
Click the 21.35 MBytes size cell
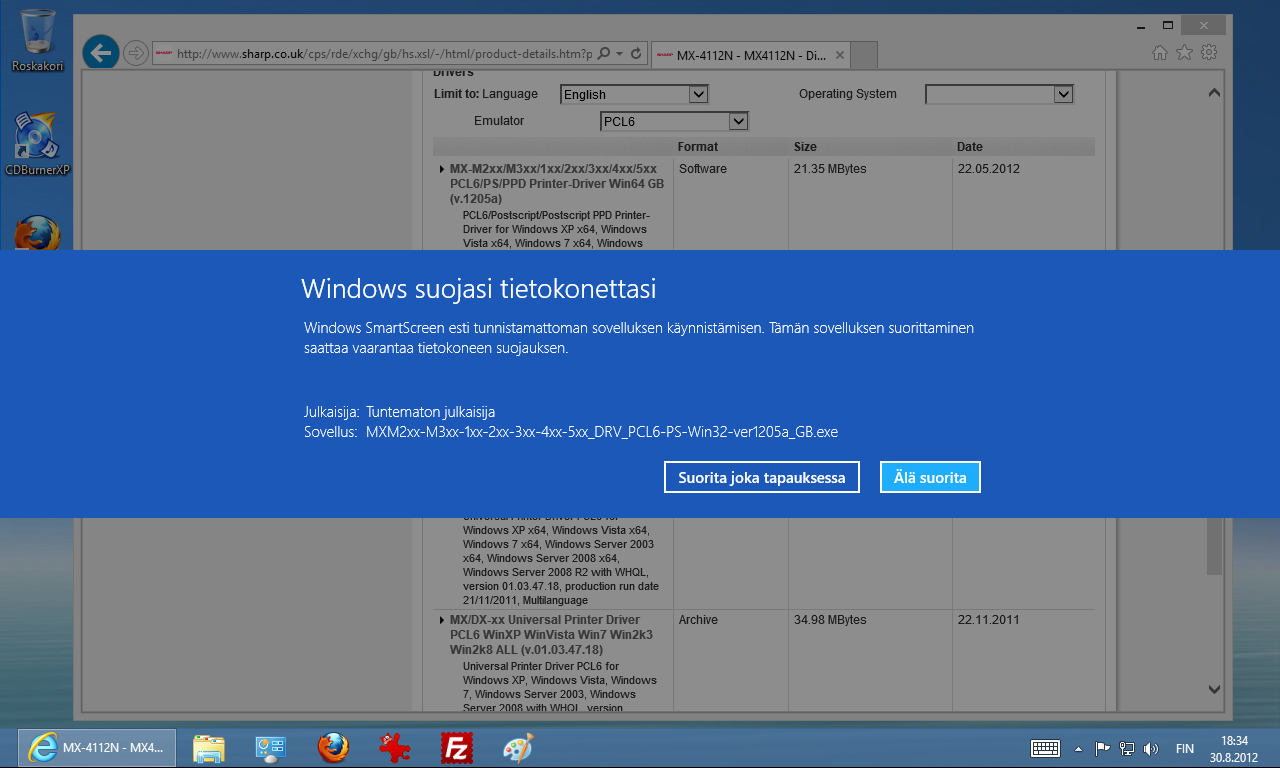(x=830, y=169)
